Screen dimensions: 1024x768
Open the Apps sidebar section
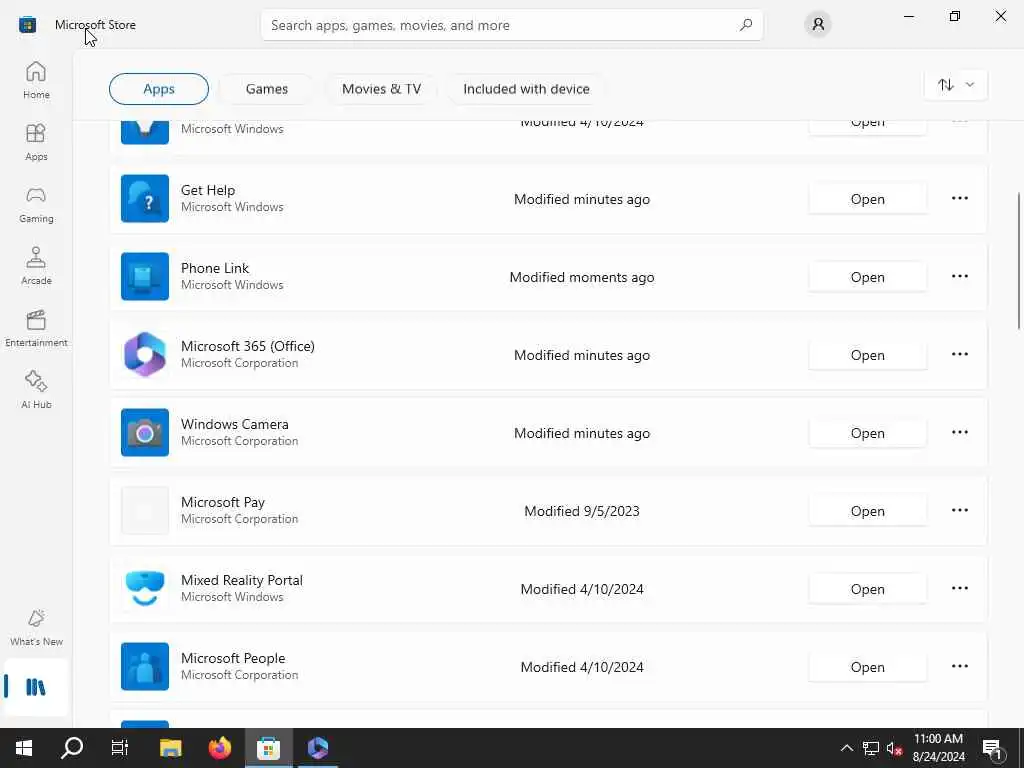click(36, 142)
